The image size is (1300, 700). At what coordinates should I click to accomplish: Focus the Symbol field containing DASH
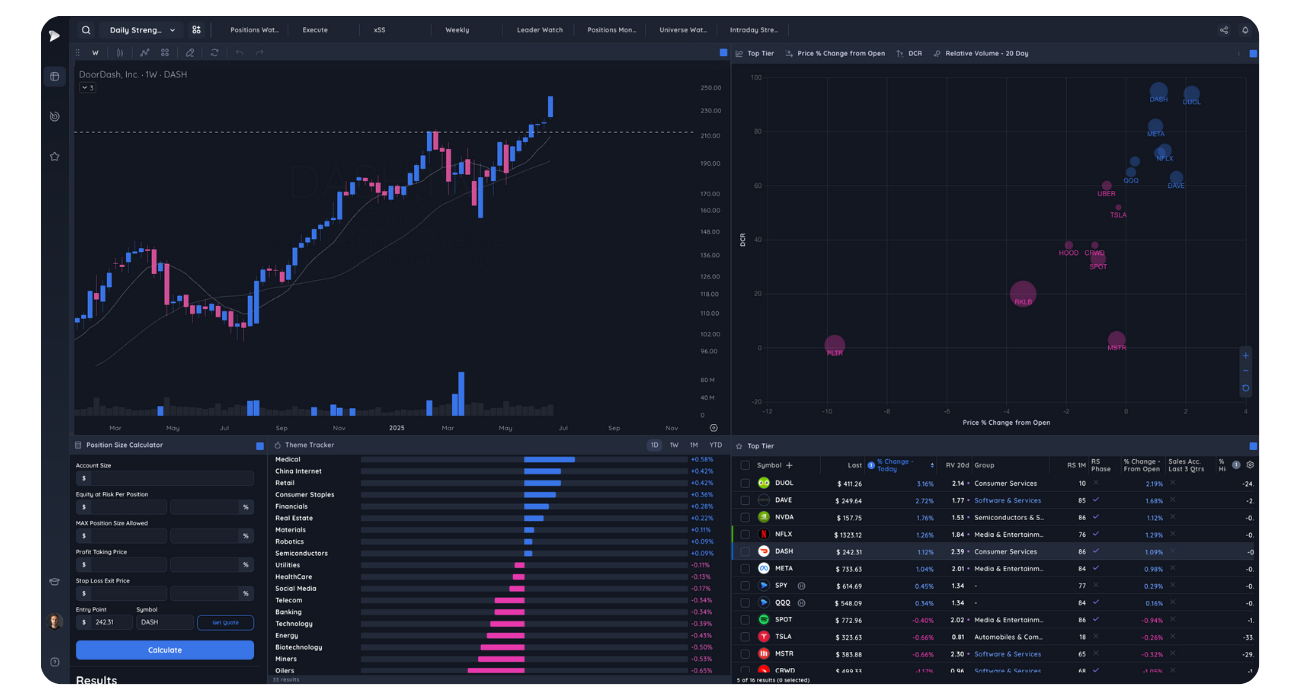pyautogui.click(x=165, y=622)
